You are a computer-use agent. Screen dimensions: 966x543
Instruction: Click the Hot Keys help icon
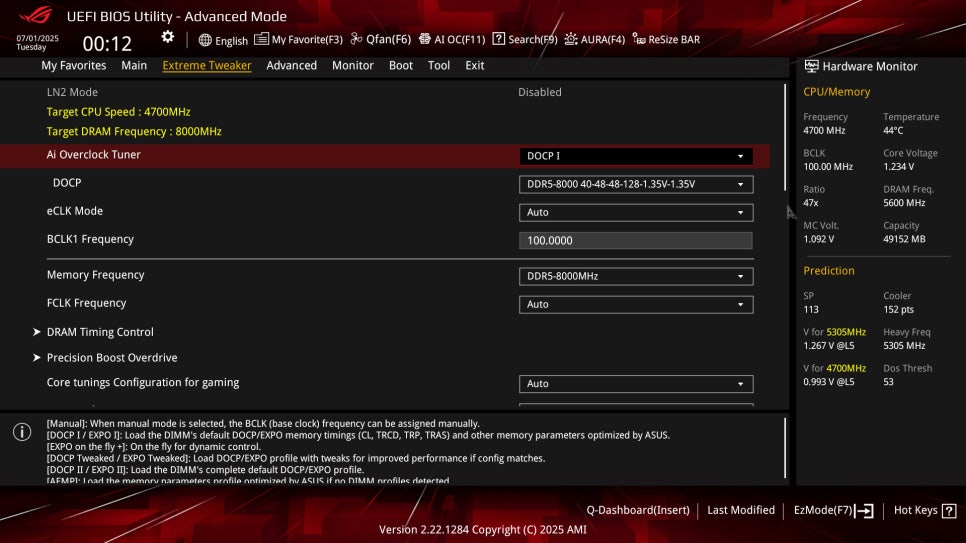pyautogui.click(x=949, y=510)
